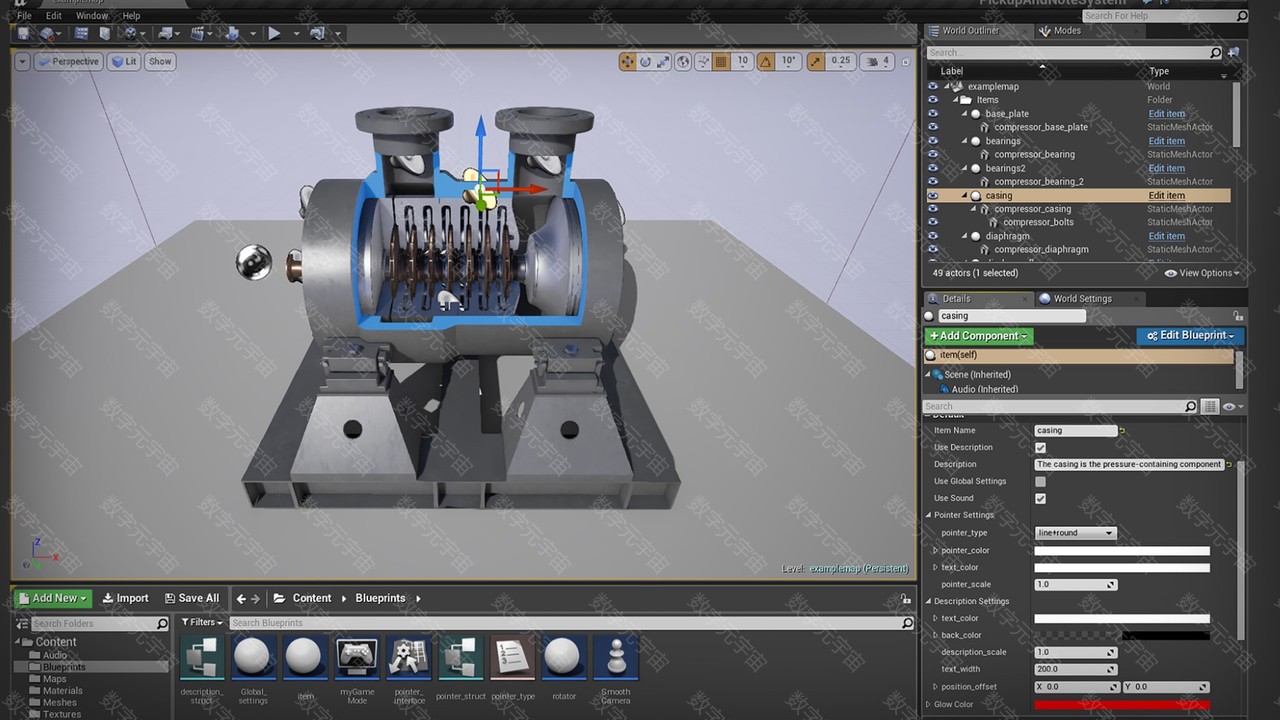The image size is (1280, 720).
Task: Toggle world/local coordinate space globe icon
Action: point(683,61)
